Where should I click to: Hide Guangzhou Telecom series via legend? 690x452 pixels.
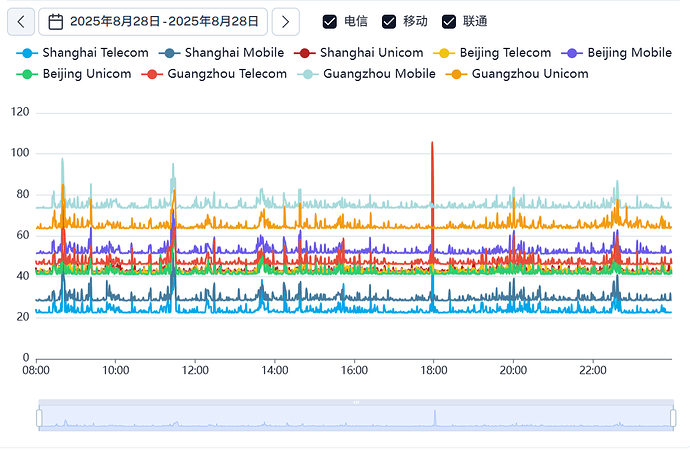click(214, 74)
